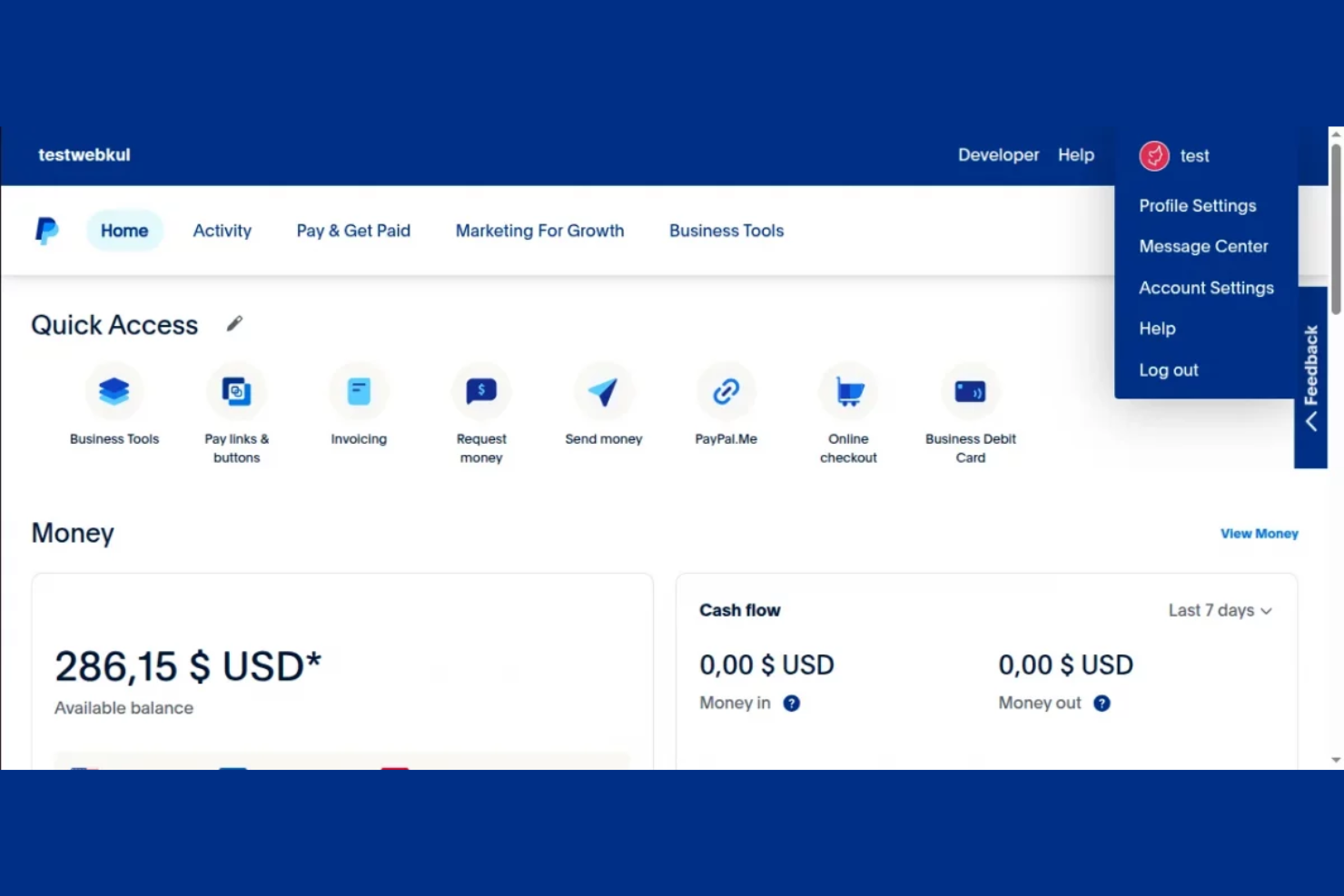Open Profile Settings
This screenshot has height=896, width=1344.
coord(1197,205)
